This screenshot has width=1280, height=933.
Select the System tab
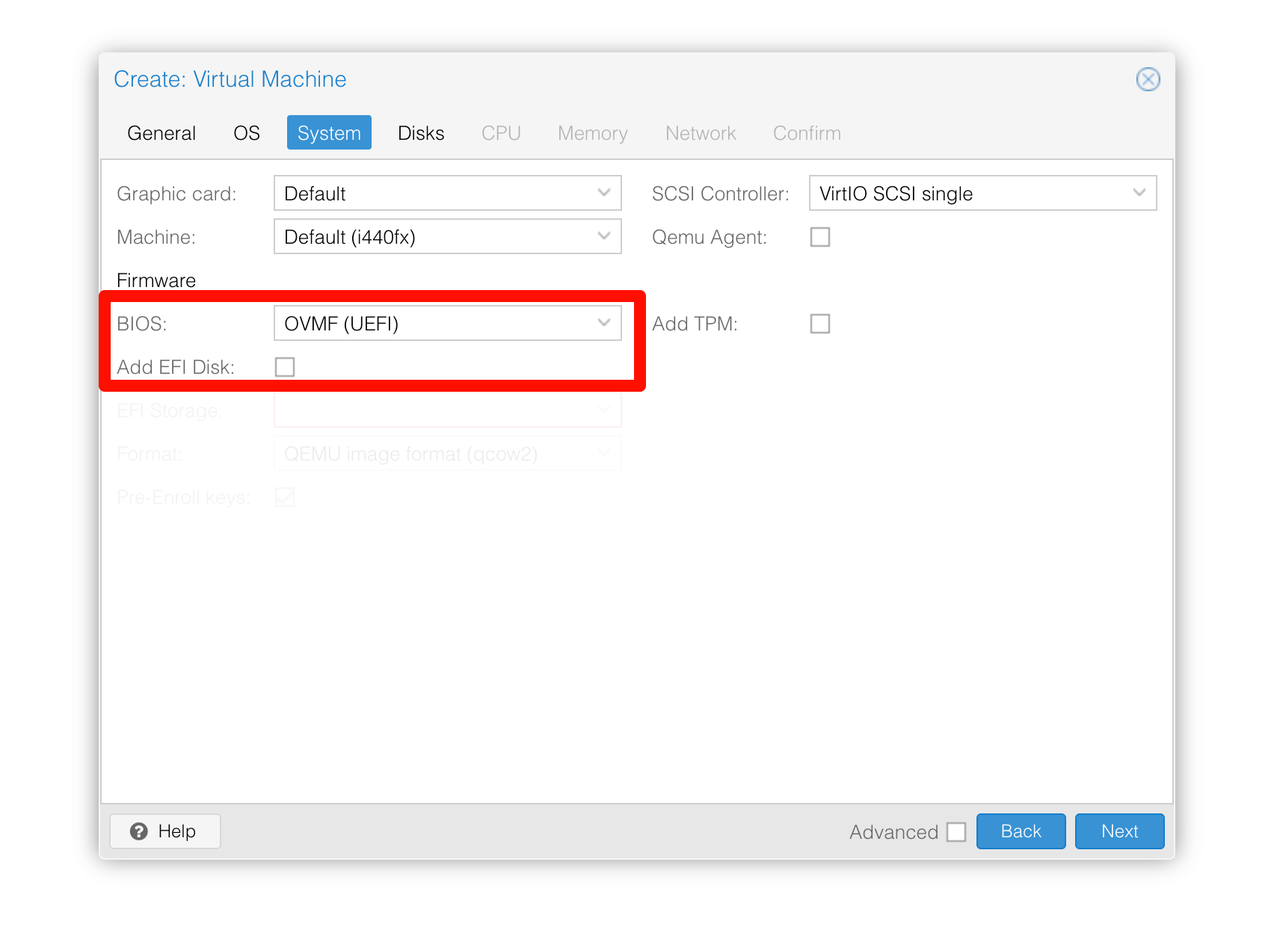click(x=329, y=133)
